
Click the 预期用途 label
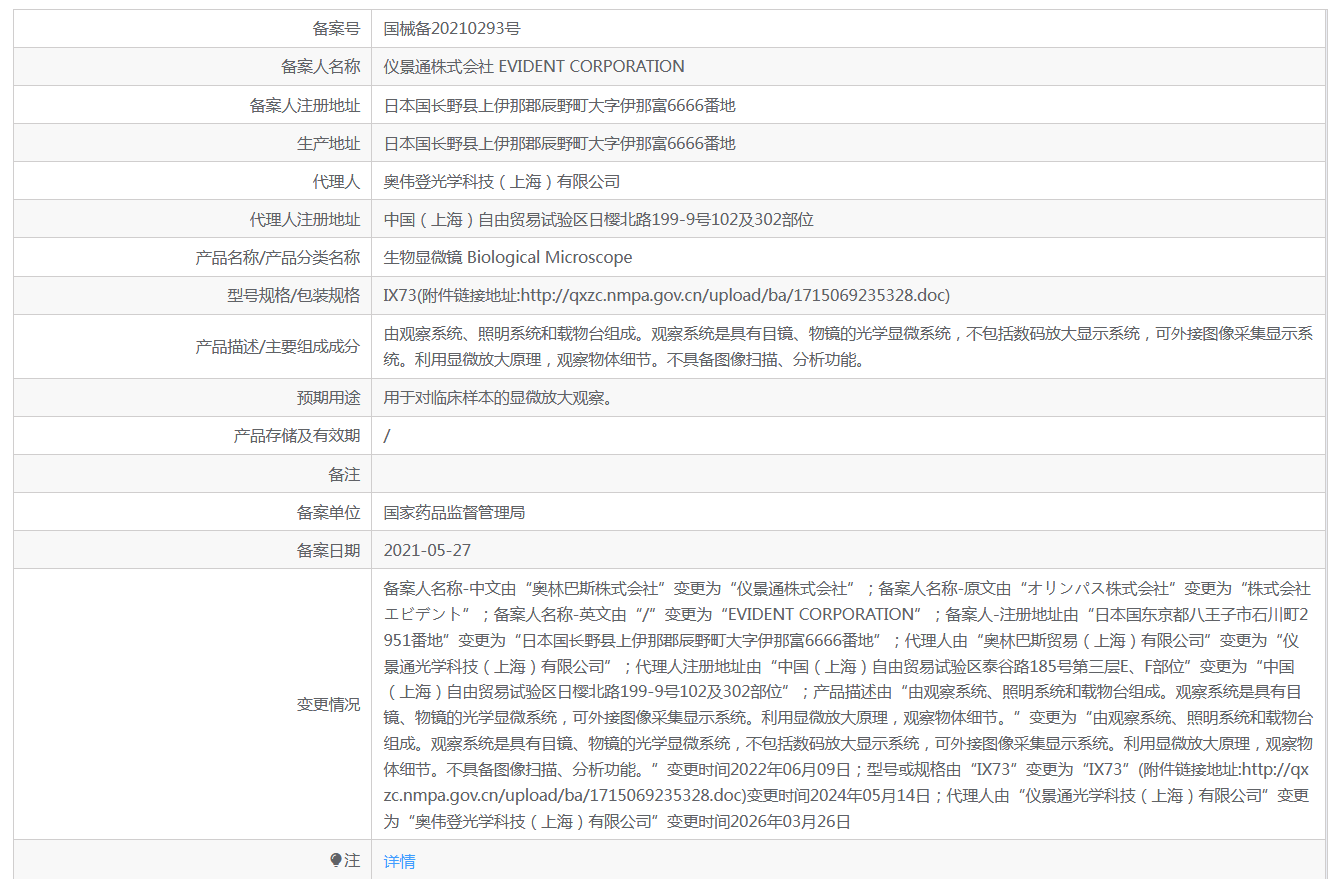tap(328, 397)
